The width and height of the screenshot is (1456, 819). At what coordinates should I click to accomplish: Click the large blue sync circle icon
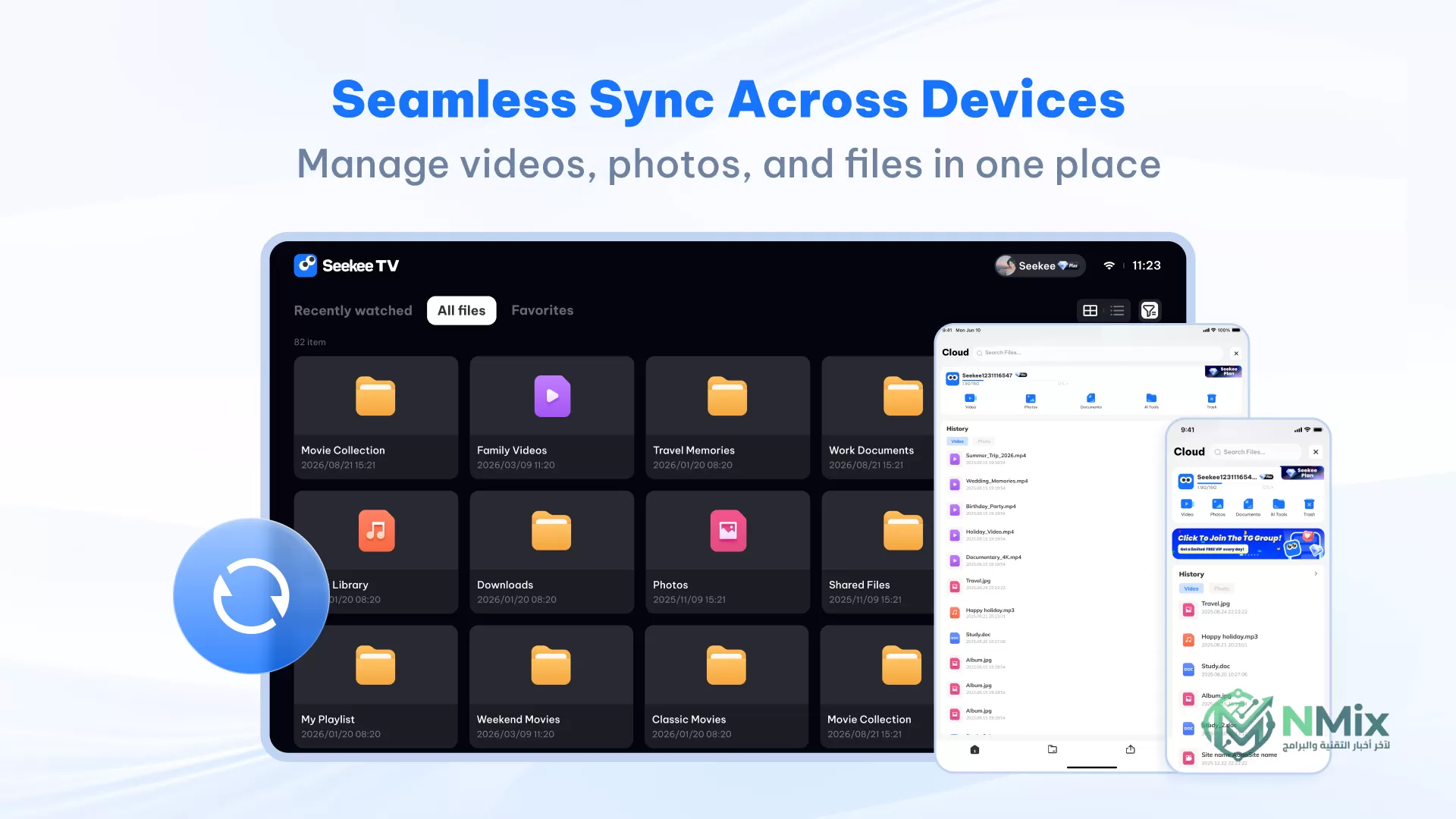coord(251,596)
